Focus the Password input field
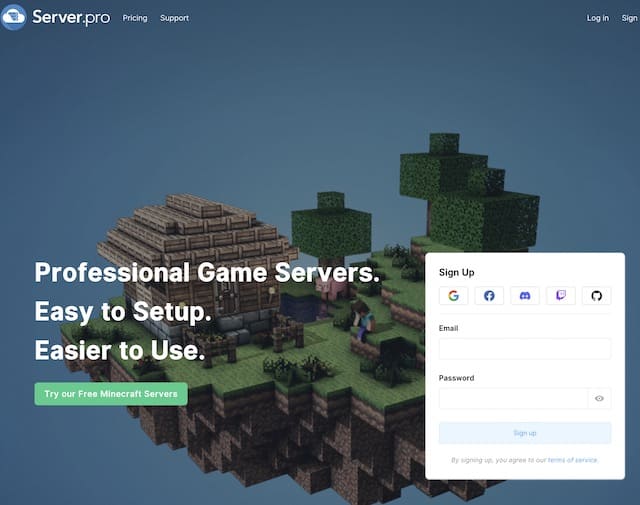This screenshot has width=640, height=505. click(x=513, y=398)
